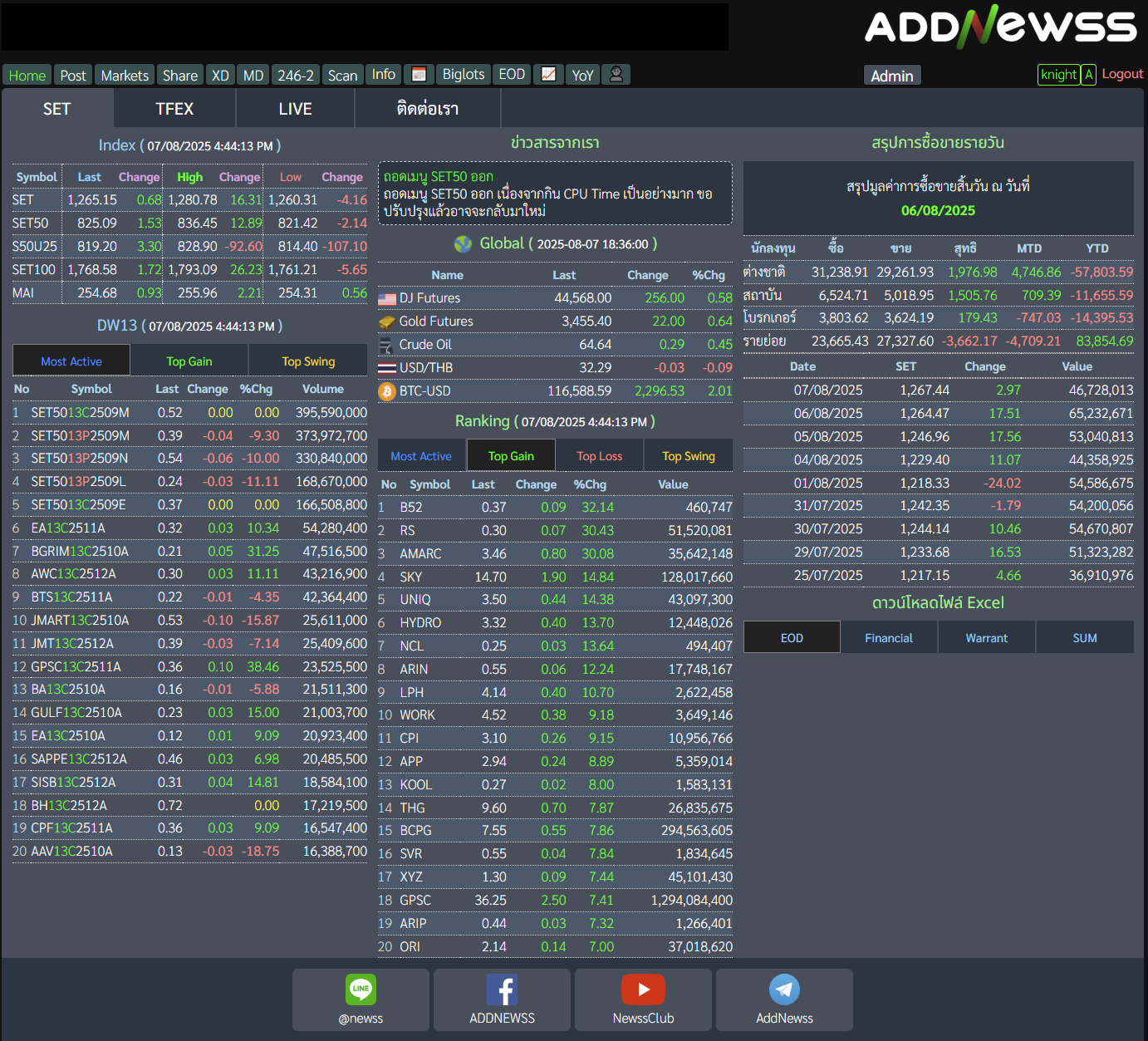
Task: Click the GPSC symbol in Ranking
Action: click(x=415, y=901)
